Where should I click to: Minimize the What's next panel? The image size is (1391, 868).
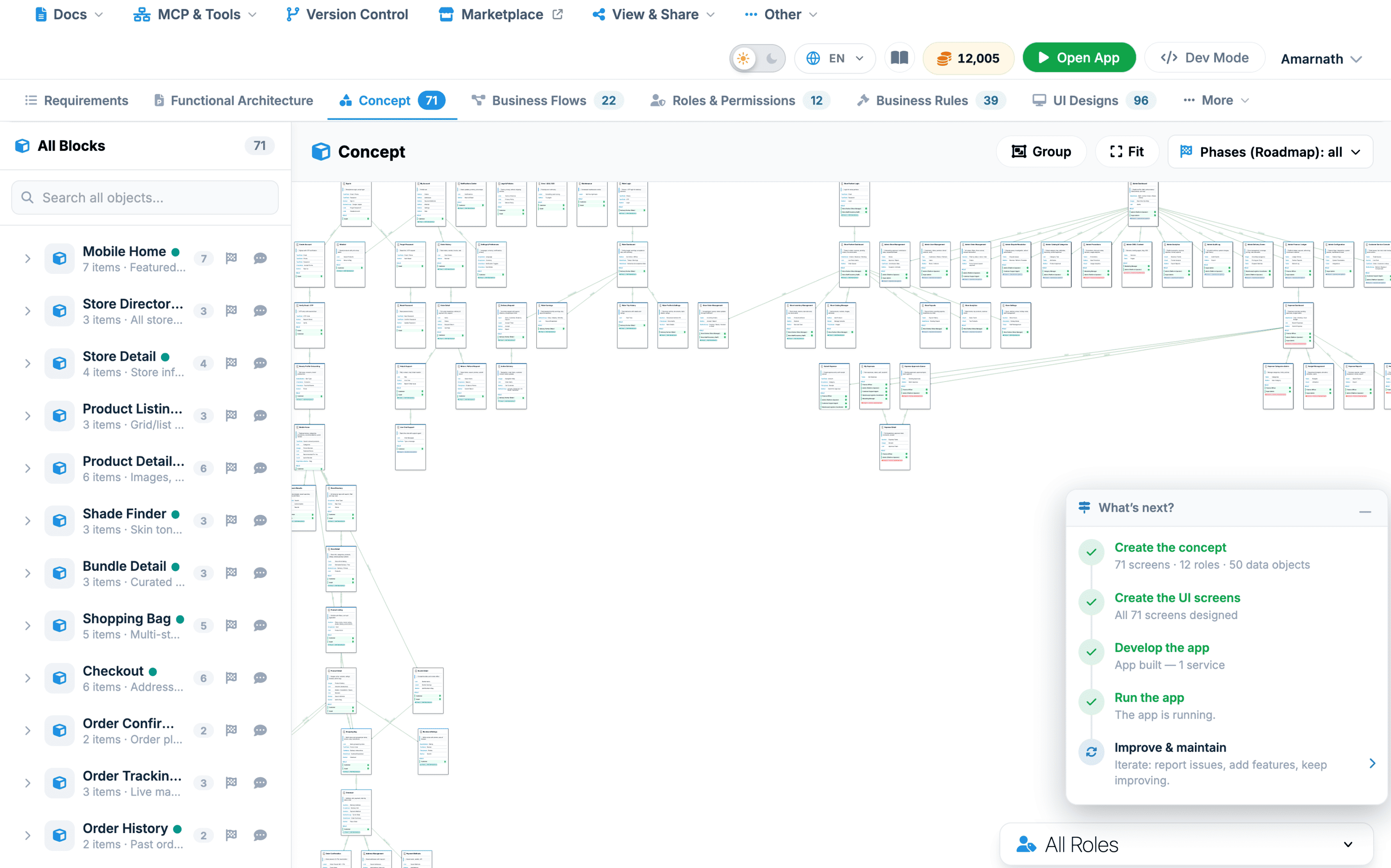tap(1365, 511)
